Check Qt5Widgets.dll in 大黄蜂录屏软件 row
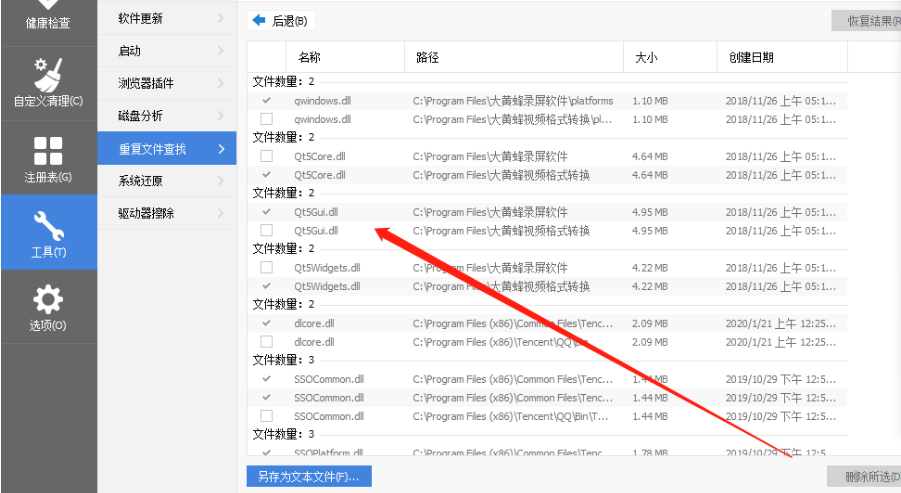Image resolution: width=901 pixels, height=493 pixels. click(x=266, y=268)
